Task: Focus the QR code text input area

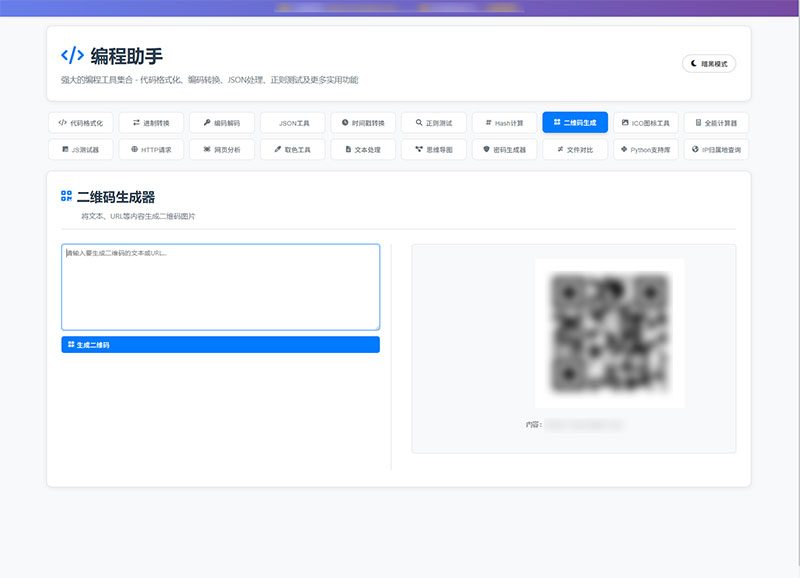Action: coord(220,287)
